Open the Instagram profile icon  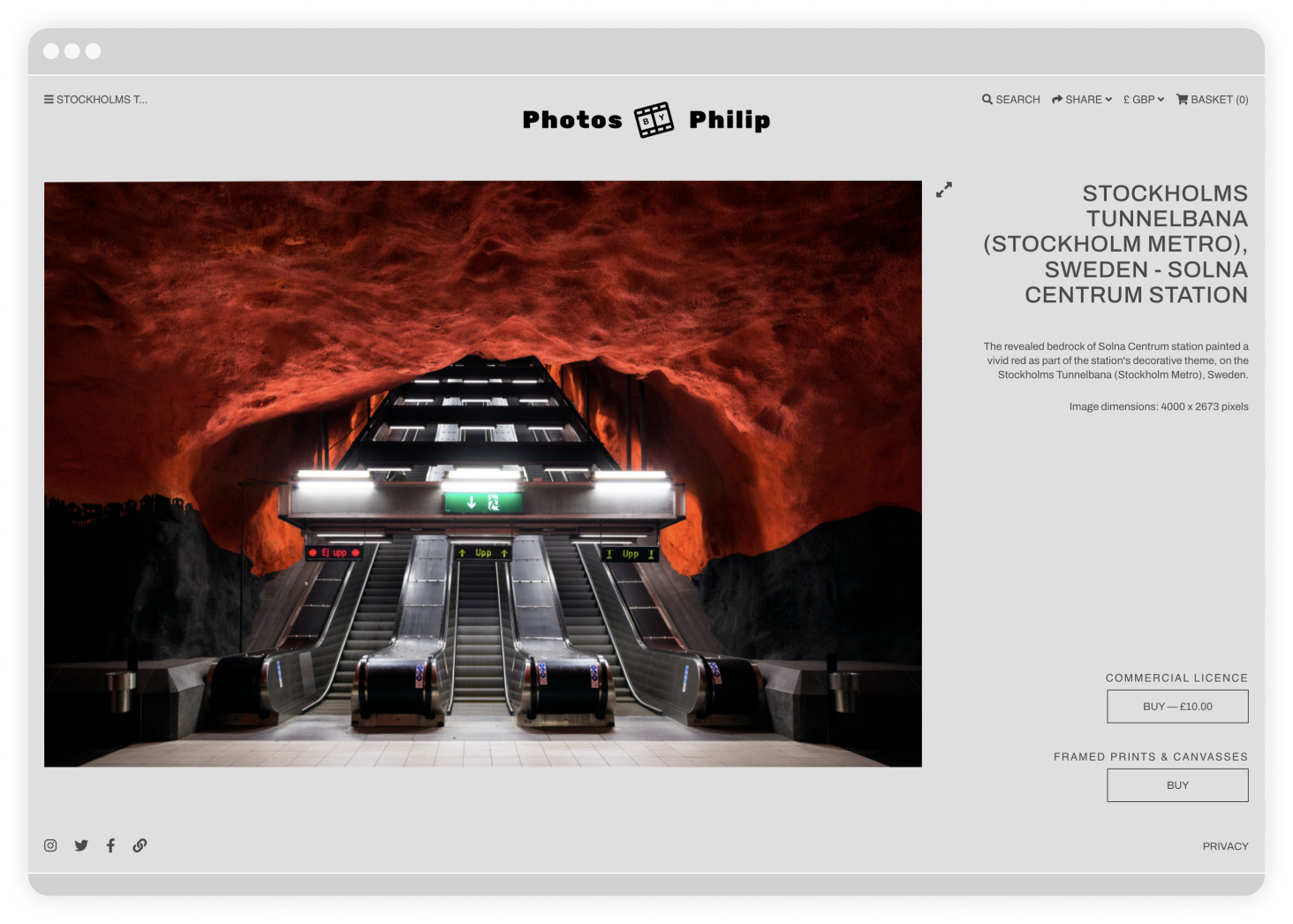point(50,845)
